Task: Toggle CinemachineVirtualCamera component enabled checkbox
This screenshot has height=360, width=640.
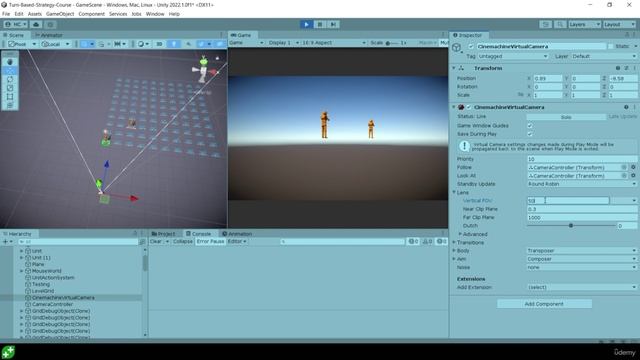Action: point(469,107)
